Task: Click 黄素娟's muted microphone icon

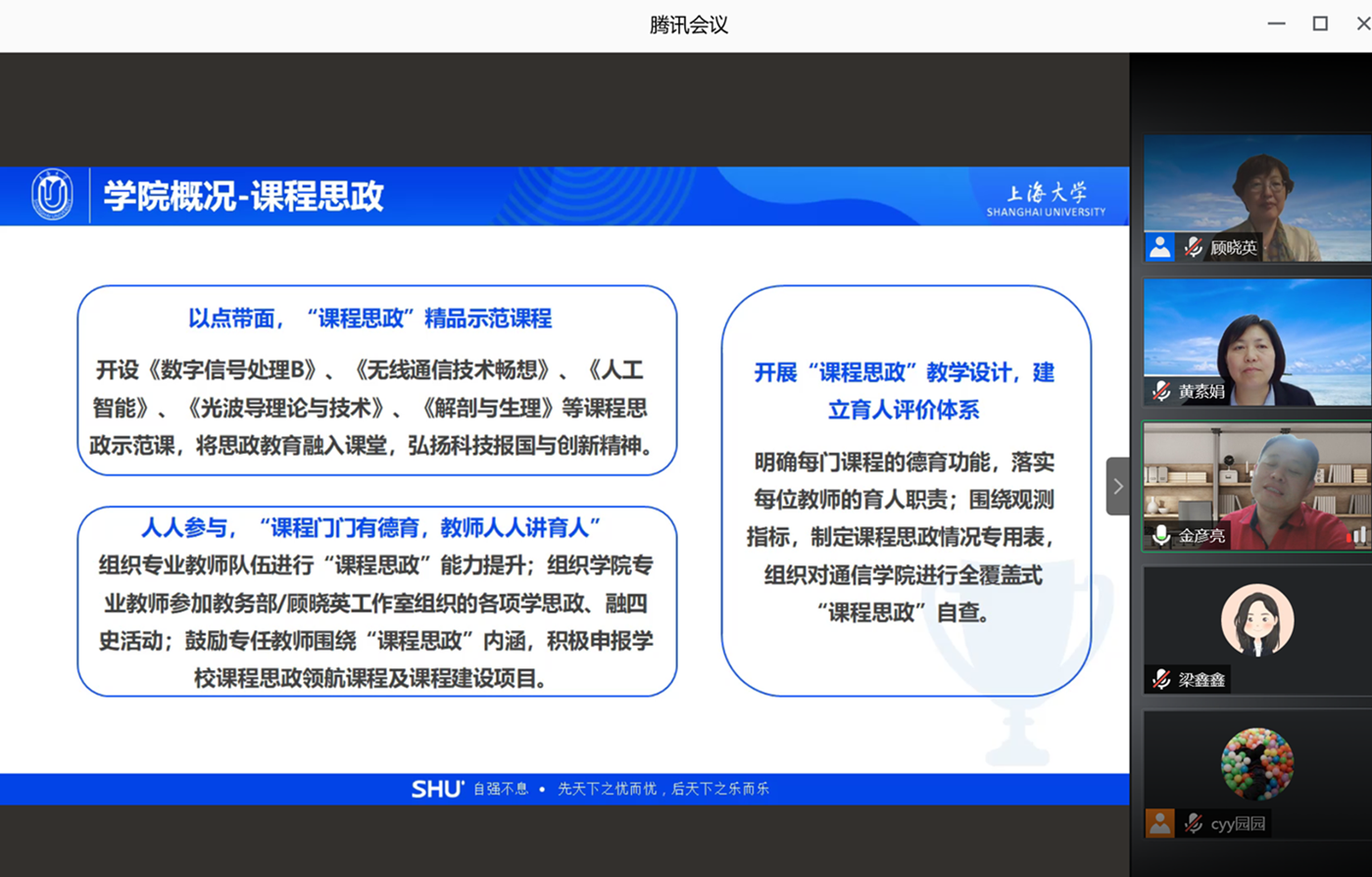Action: click(1161, 391)
